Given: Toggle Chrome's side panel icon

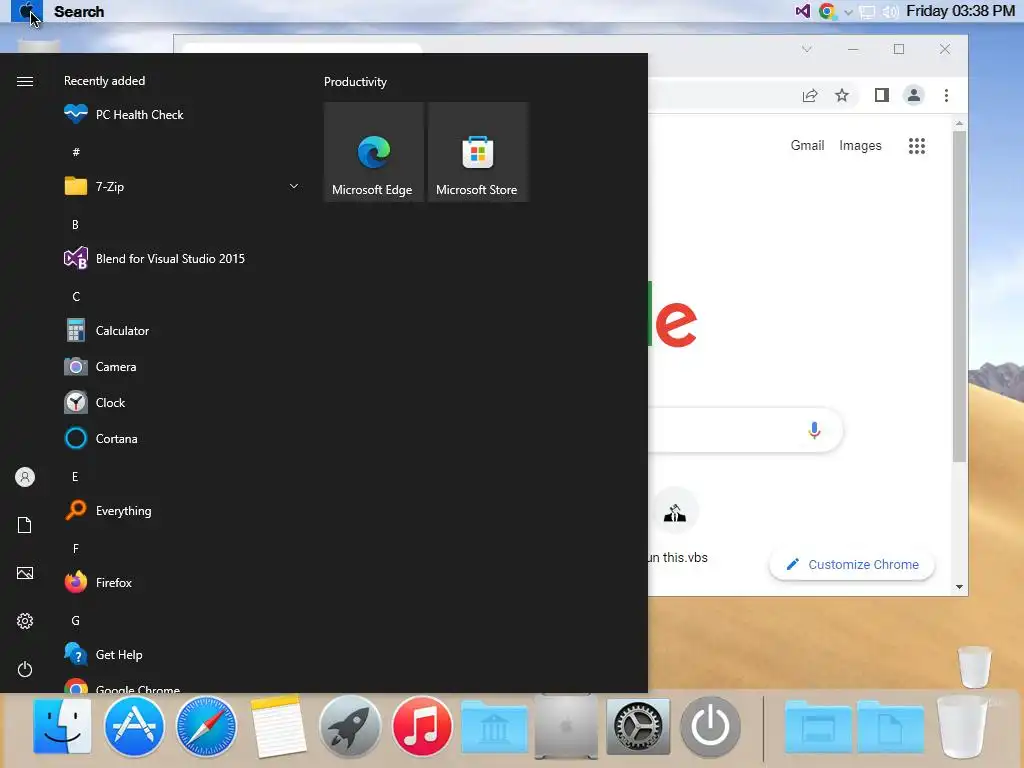Looking at the screenshot, I should (882, 95).
